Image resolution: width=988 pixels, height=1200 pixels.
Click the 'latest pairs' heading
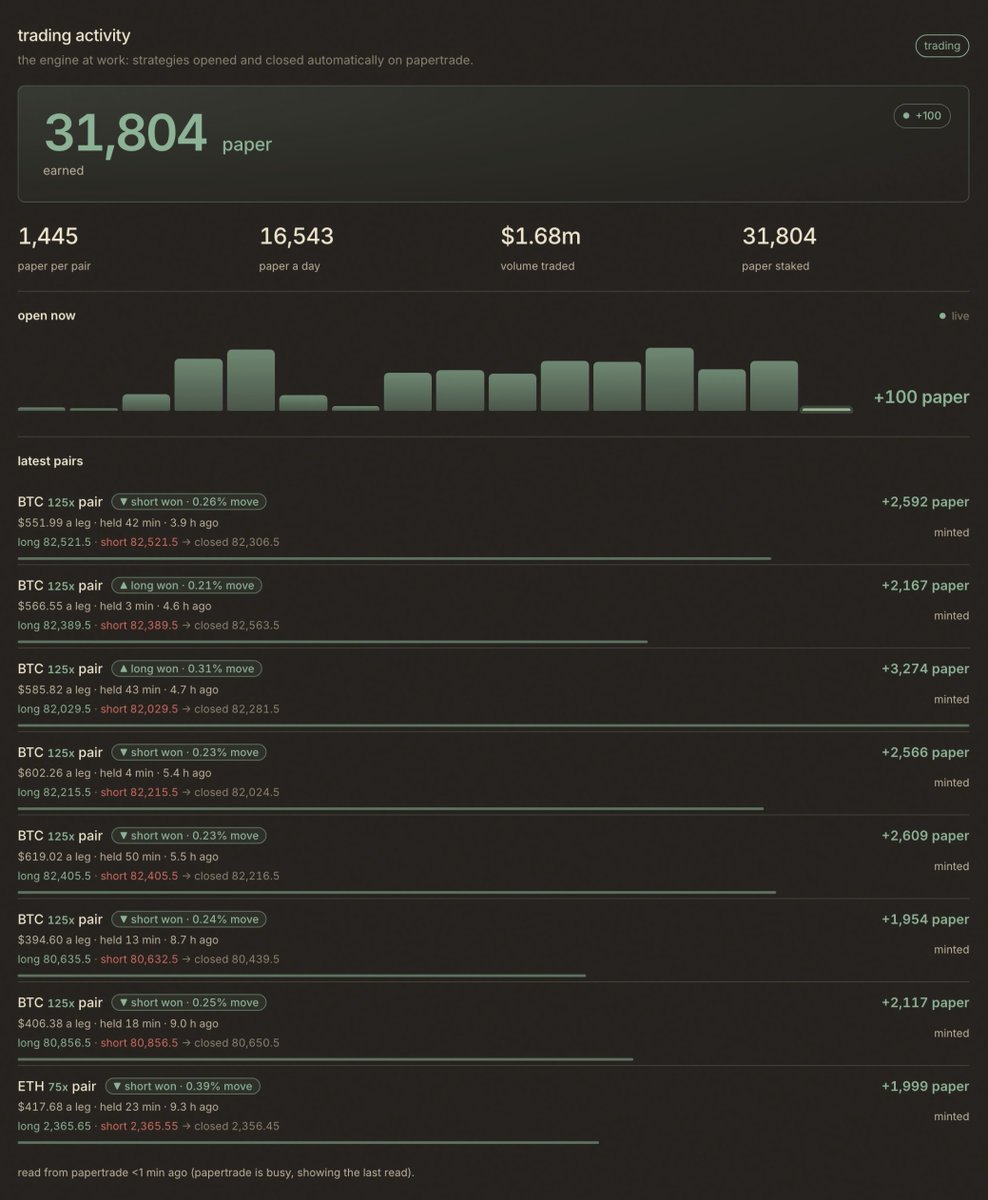pos(50,461)
